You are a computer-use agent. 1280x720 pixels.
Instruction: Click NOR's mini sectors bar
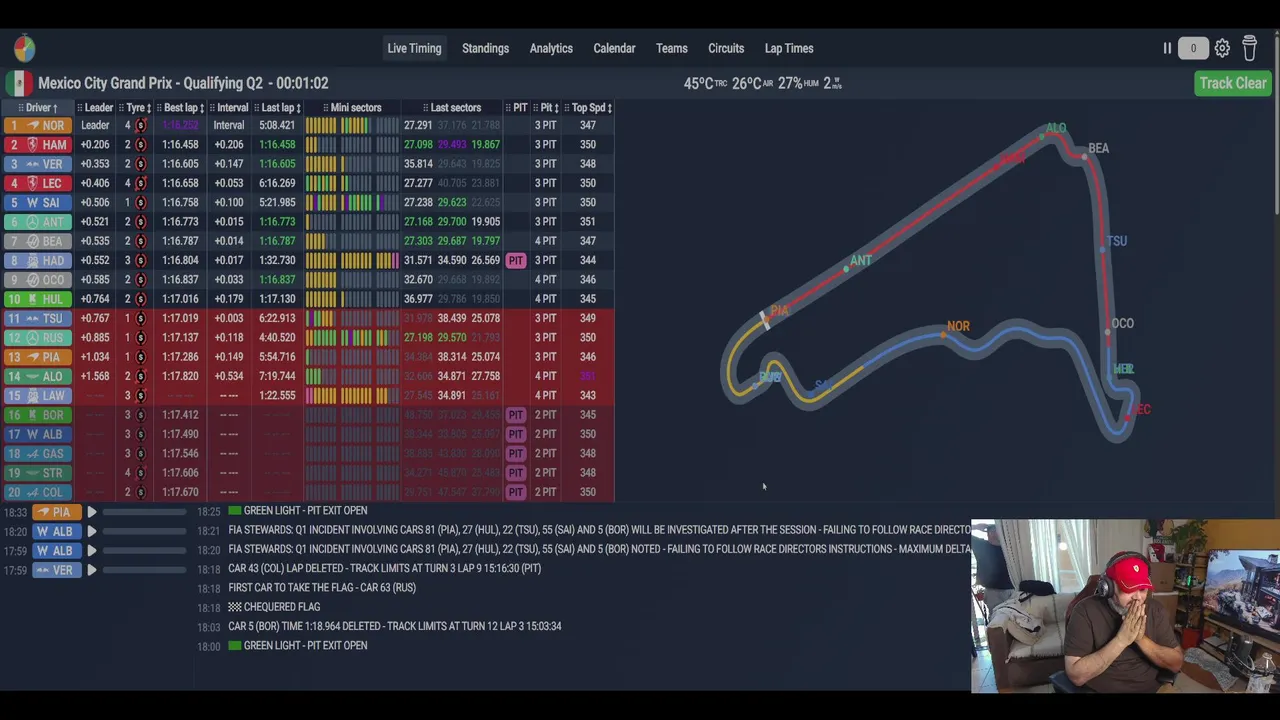(352, 125)
